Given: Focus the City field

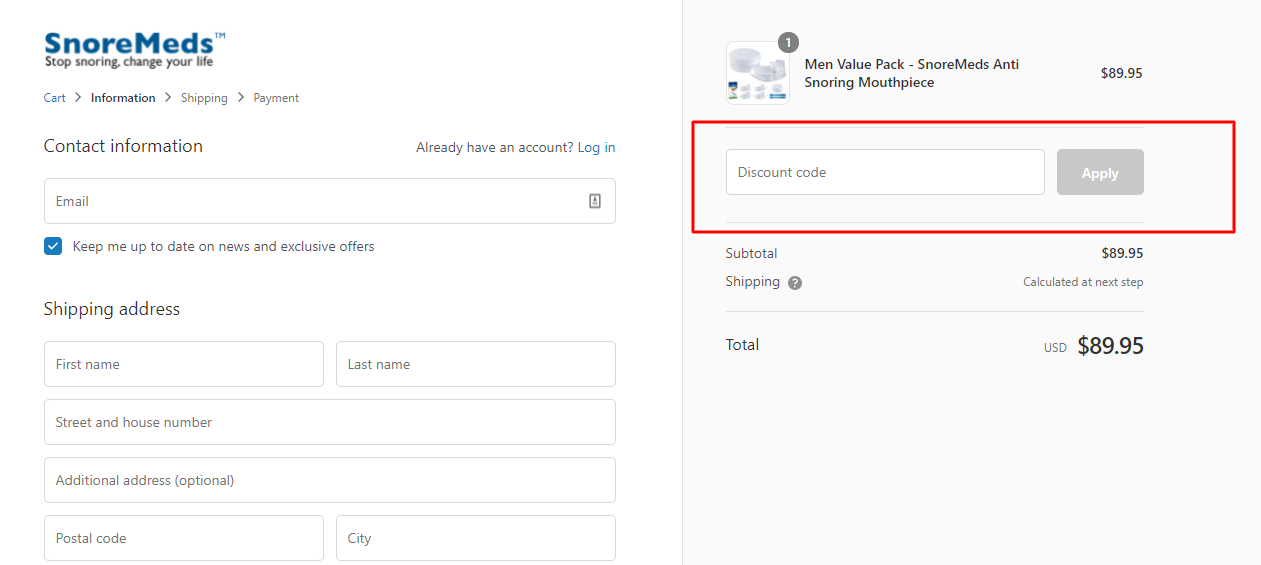Looking at the screenshot, I should tap(476, 538).
